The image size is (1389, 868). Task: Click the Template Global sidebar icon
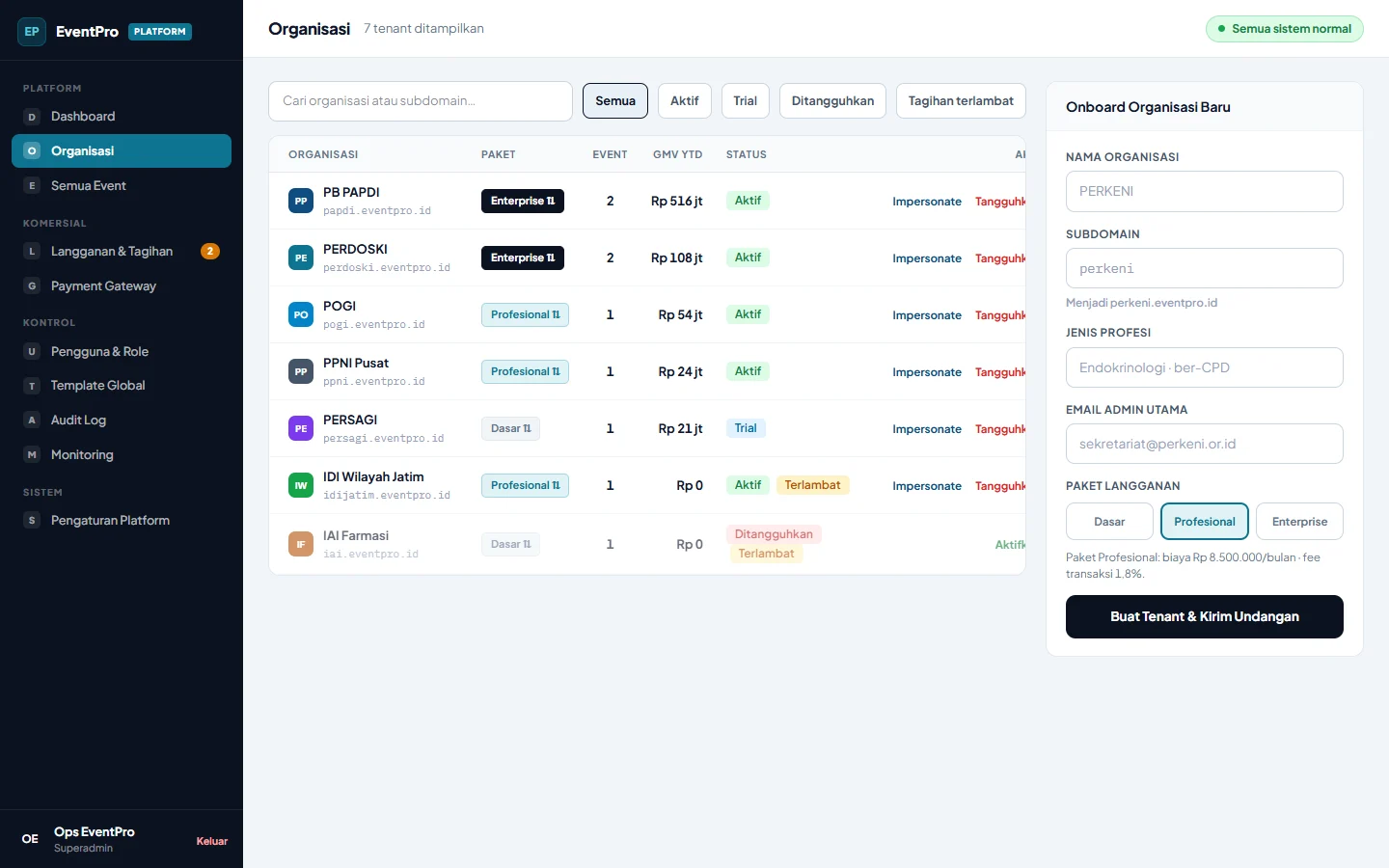click(32, 386)
